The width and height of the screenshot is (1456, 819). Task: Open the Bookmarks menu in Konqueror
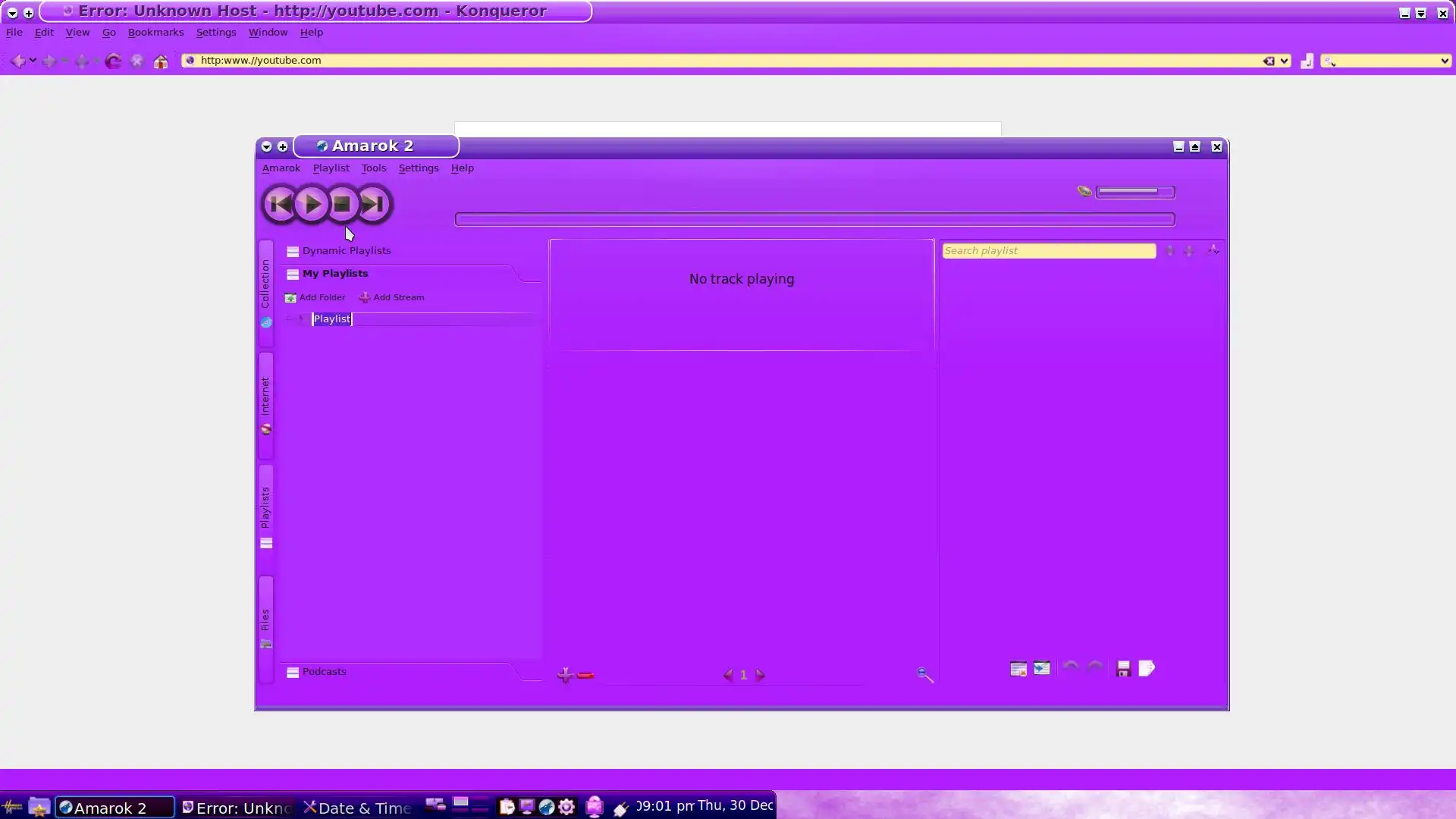tap(155, 33)
